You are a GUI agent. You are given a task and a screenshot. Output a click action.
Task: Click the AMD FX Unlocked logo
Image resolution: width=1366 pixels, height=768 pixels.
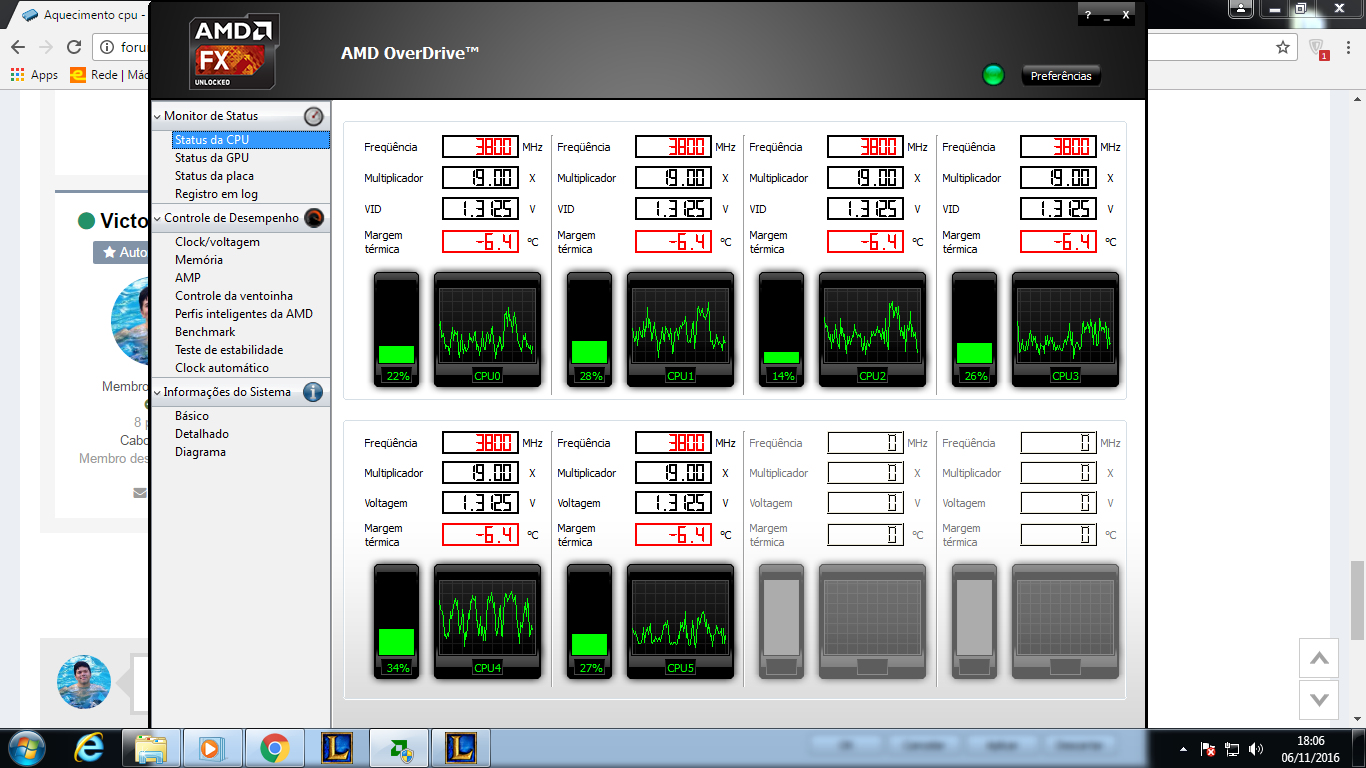234,52
